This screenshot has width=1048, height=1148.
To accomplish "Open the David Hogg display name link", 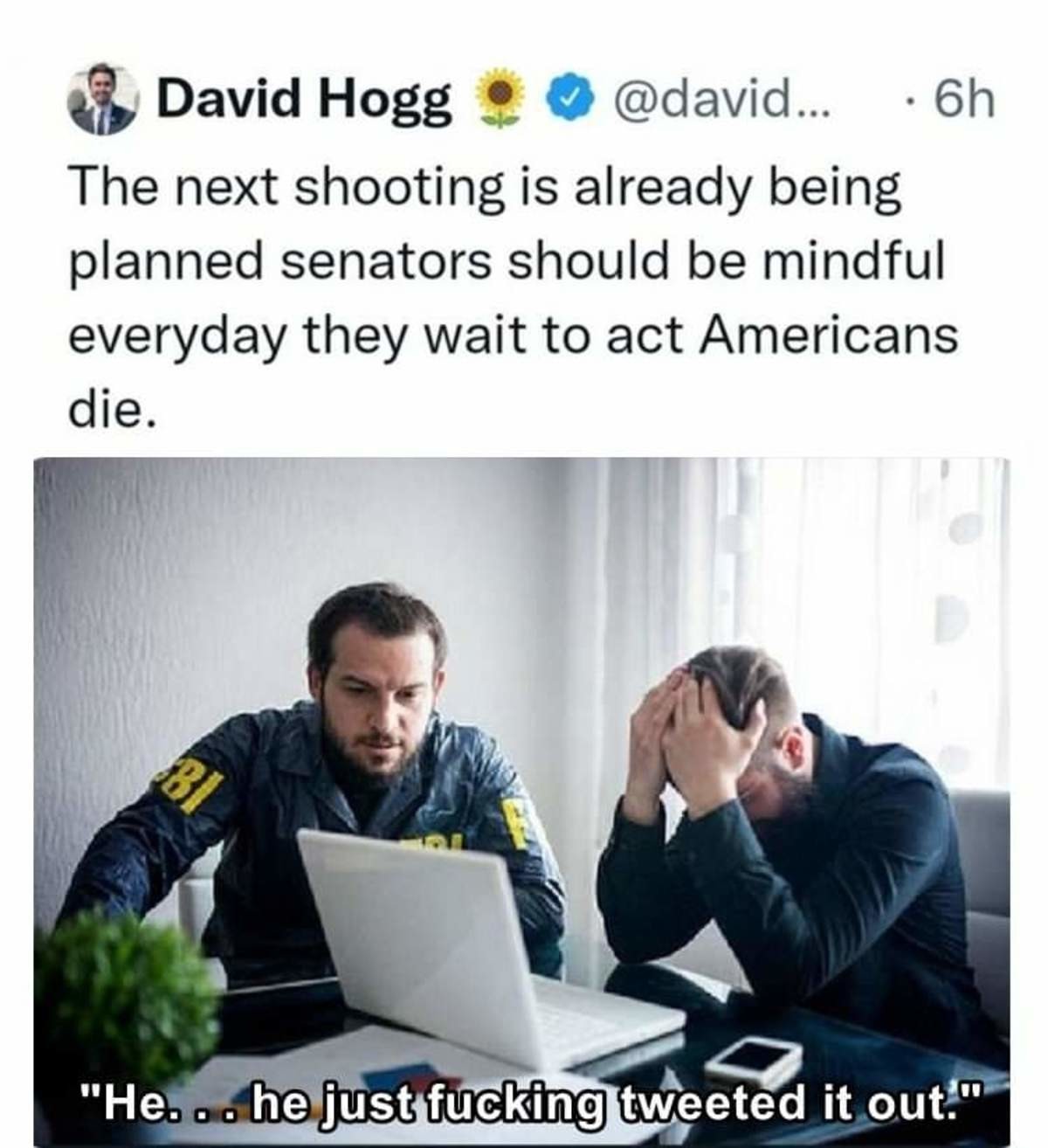I will point(304,100).
